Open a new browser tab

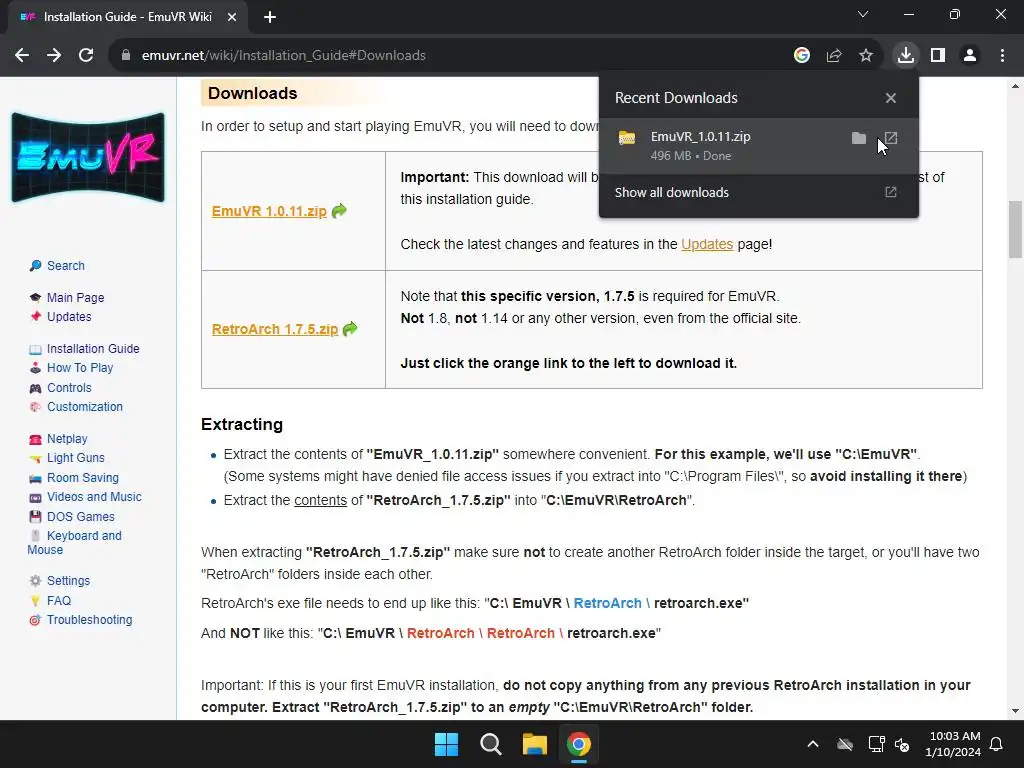[270, 17]
